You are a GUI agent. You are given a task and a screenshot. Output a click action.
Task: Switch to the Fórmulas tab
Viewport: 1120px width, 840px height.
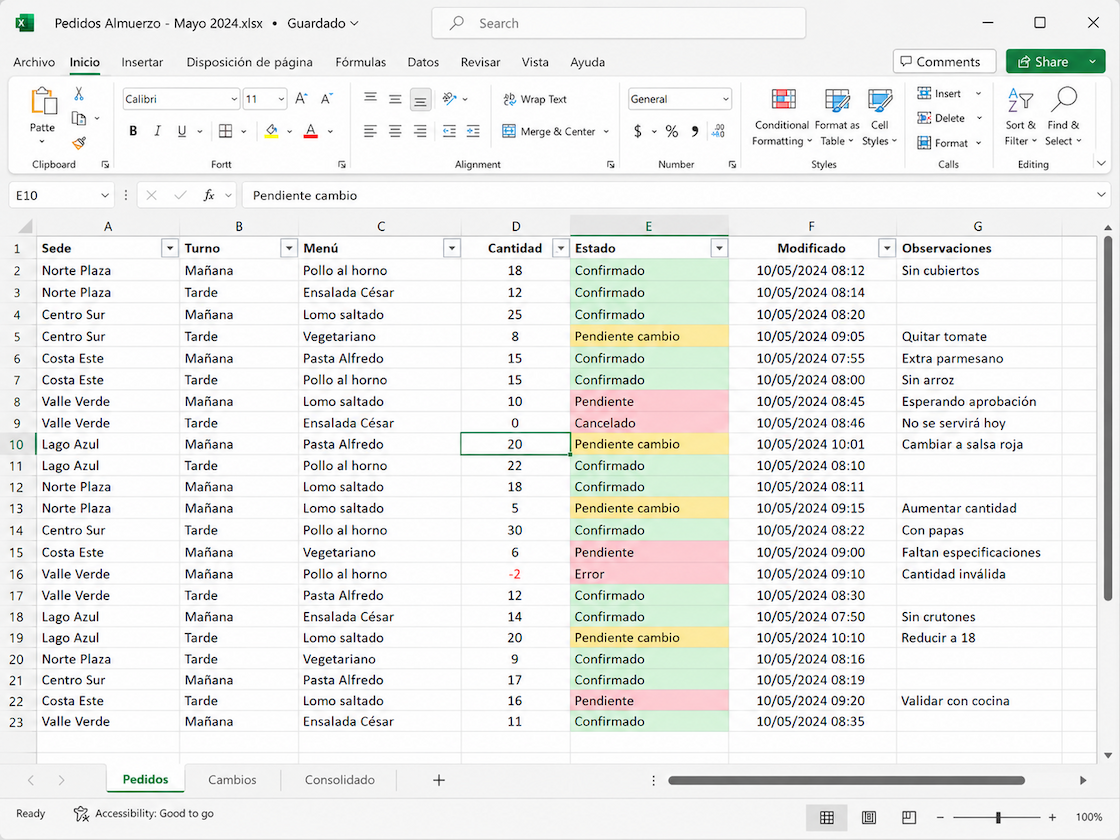click(x=361, y=62)
